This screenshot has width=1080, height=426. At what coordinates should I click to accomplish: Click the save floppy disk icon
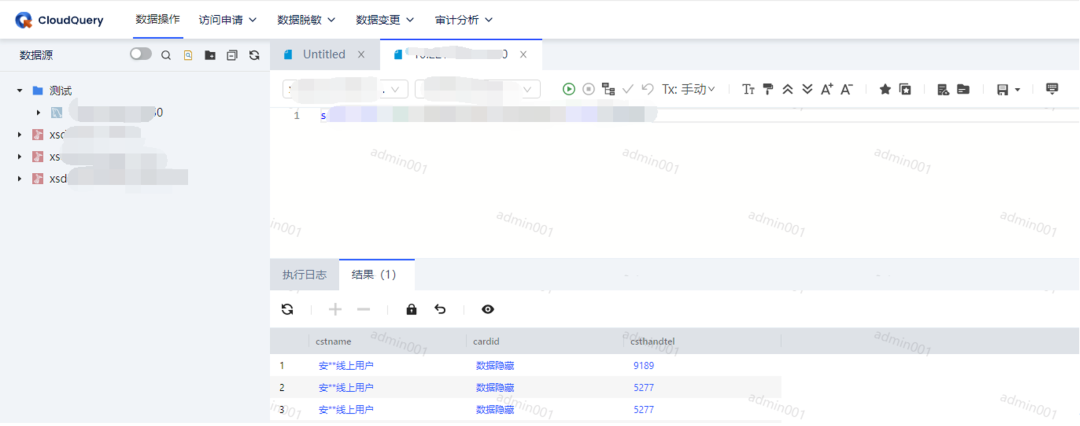click(1003, 89)
